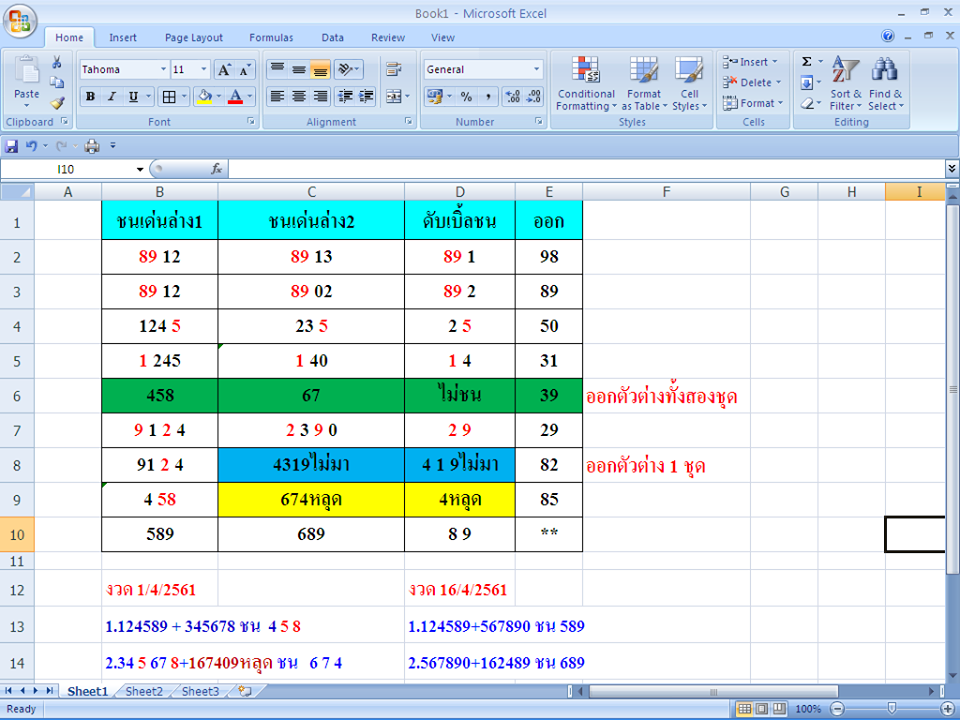Center text horizontally
This screenshot has height=720, width=960.
(x=299, y=96)
